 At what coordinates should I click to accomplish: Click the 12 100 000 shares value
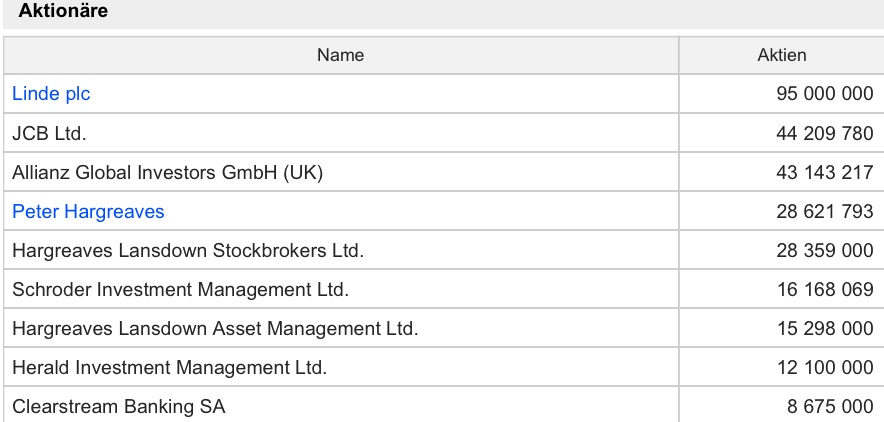(824, 368)
